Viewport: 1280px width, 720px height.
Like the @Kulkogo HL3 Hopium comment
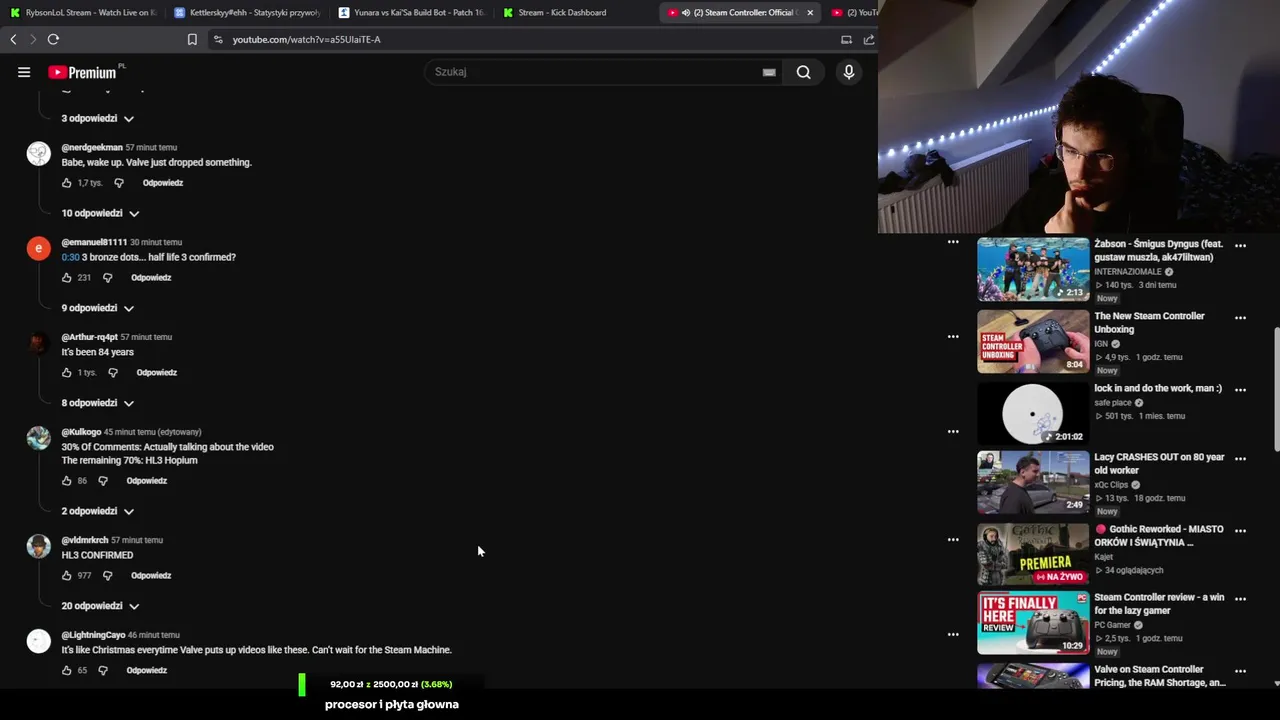(x=67, y=481)
